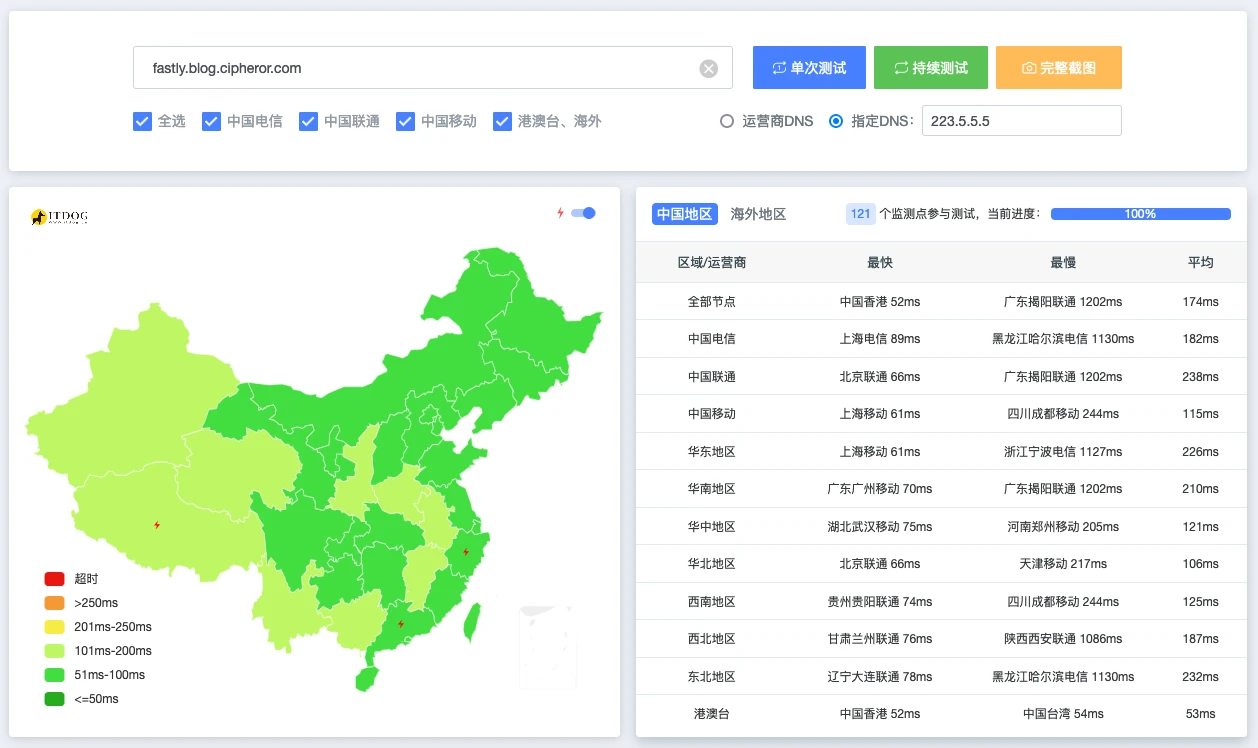Click the 最慢 column header
Viewport: 1258px width, 748px height.
pos(1063,262)
